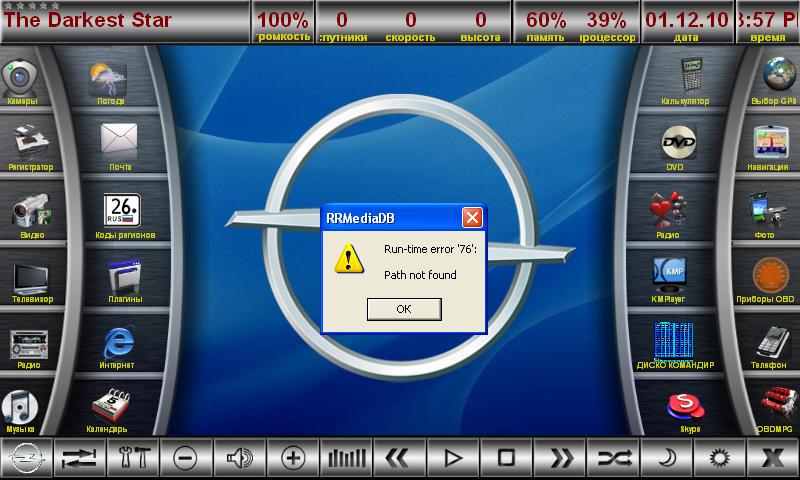Open the equalizer bars button
Viewport: 800px width, 480px height.
pyautogui.click(x=346, y=458)
